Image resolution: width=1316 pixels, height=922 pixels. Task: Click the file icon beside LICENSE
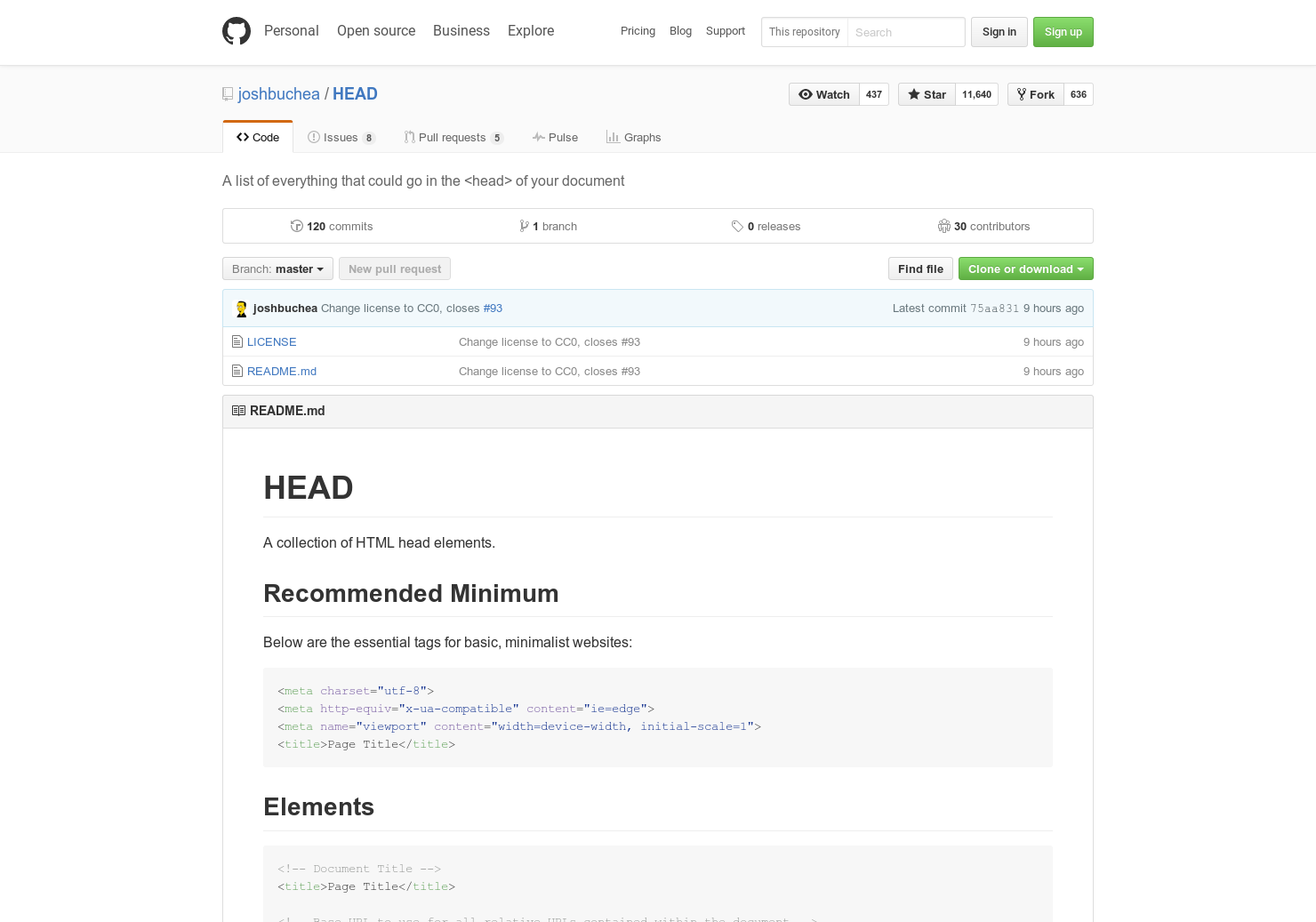pyautogui.click(x=237, y=341)
